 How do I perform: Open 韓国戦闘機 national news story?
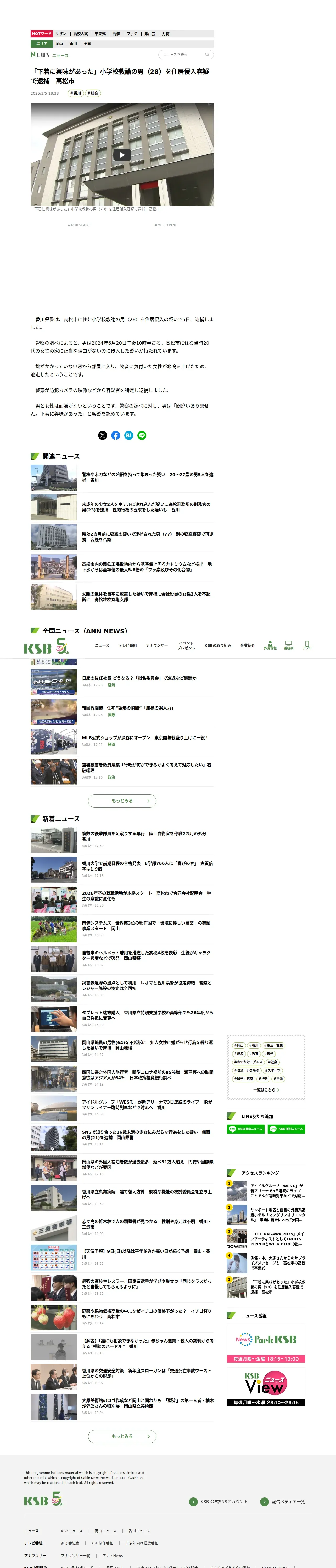tap(128, 708)
